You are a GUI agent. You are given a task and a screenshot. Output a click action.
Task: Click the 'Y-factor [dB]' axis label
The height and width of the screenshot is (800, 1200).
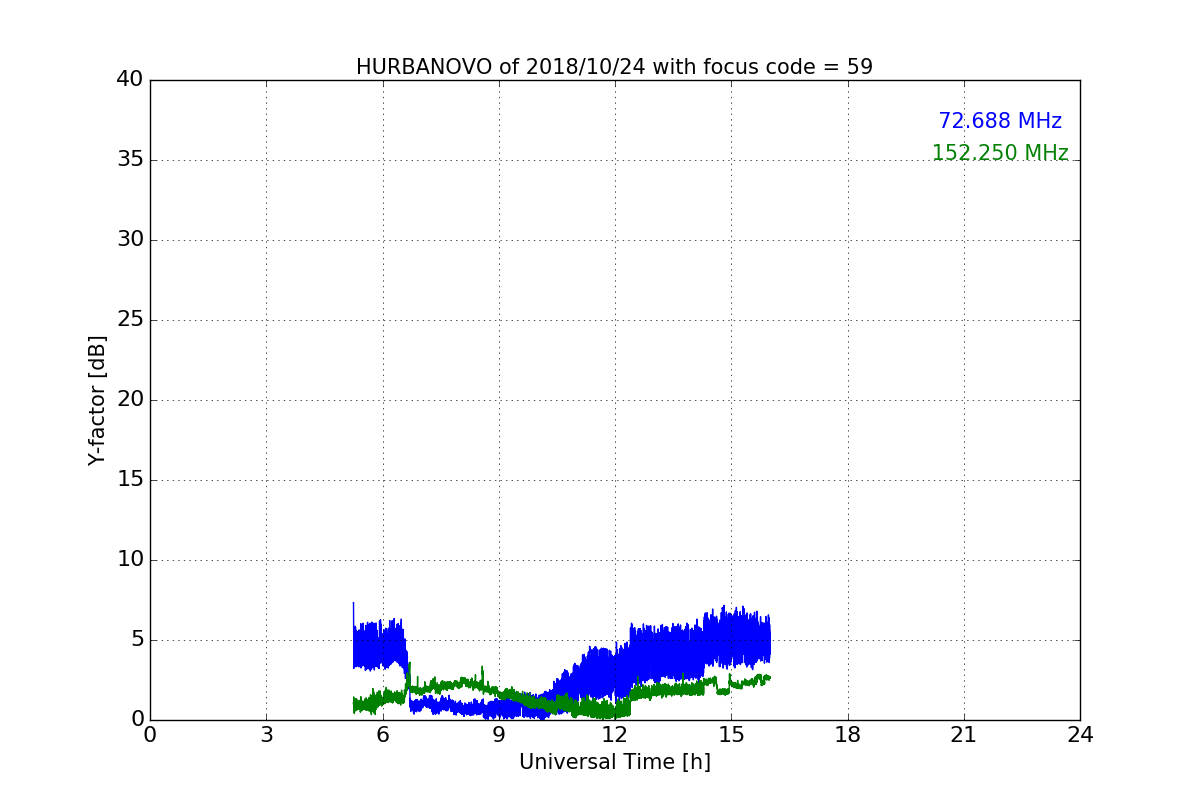(97, 400)
